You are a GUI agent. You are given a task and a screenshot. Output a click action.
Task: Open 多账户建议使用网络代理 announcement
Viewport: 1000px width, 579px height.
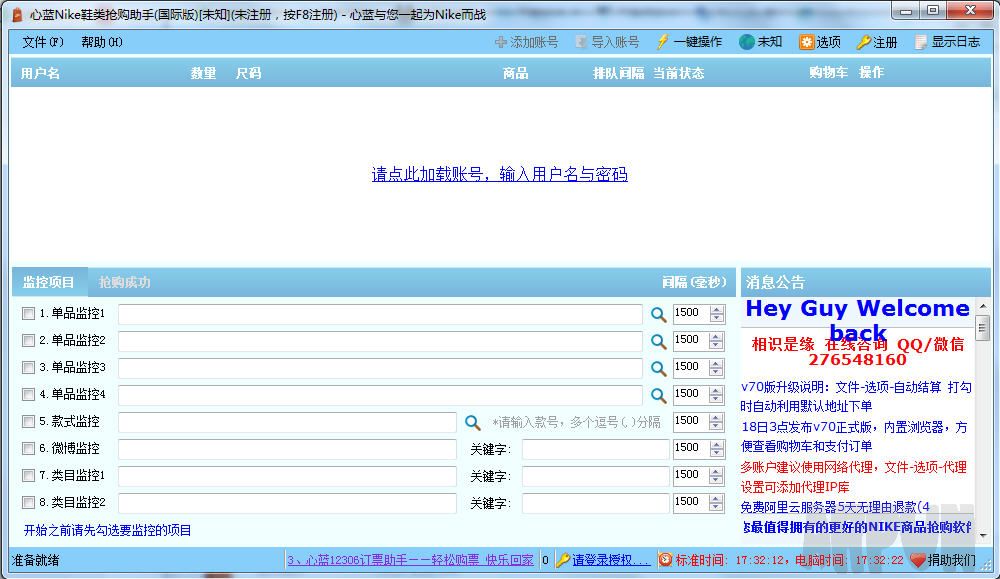pos(853,477)
